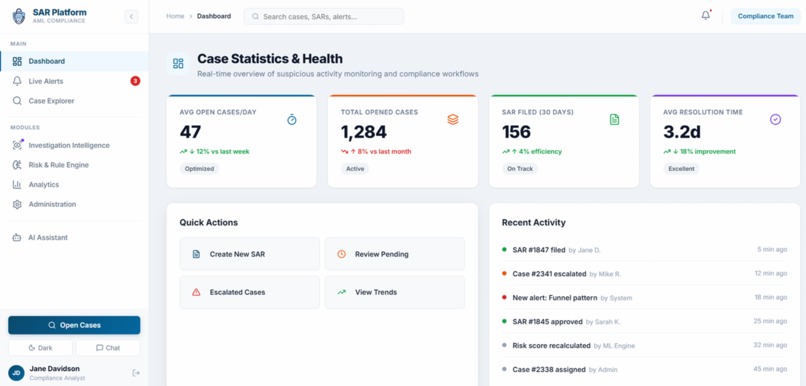
Task: Open the Risk & Rule Engine module
Action: pyautogui.click(x=74, y=165)
